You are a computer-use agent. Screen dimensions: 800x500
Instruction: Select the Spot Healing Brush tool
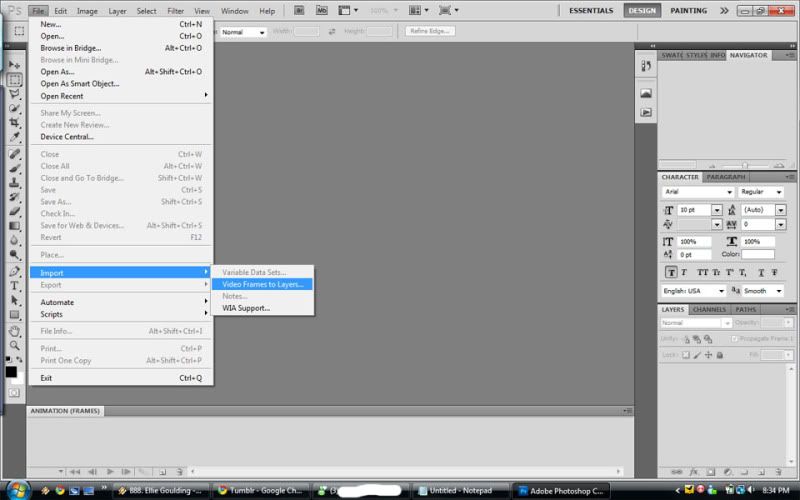(x=14, y=154)
